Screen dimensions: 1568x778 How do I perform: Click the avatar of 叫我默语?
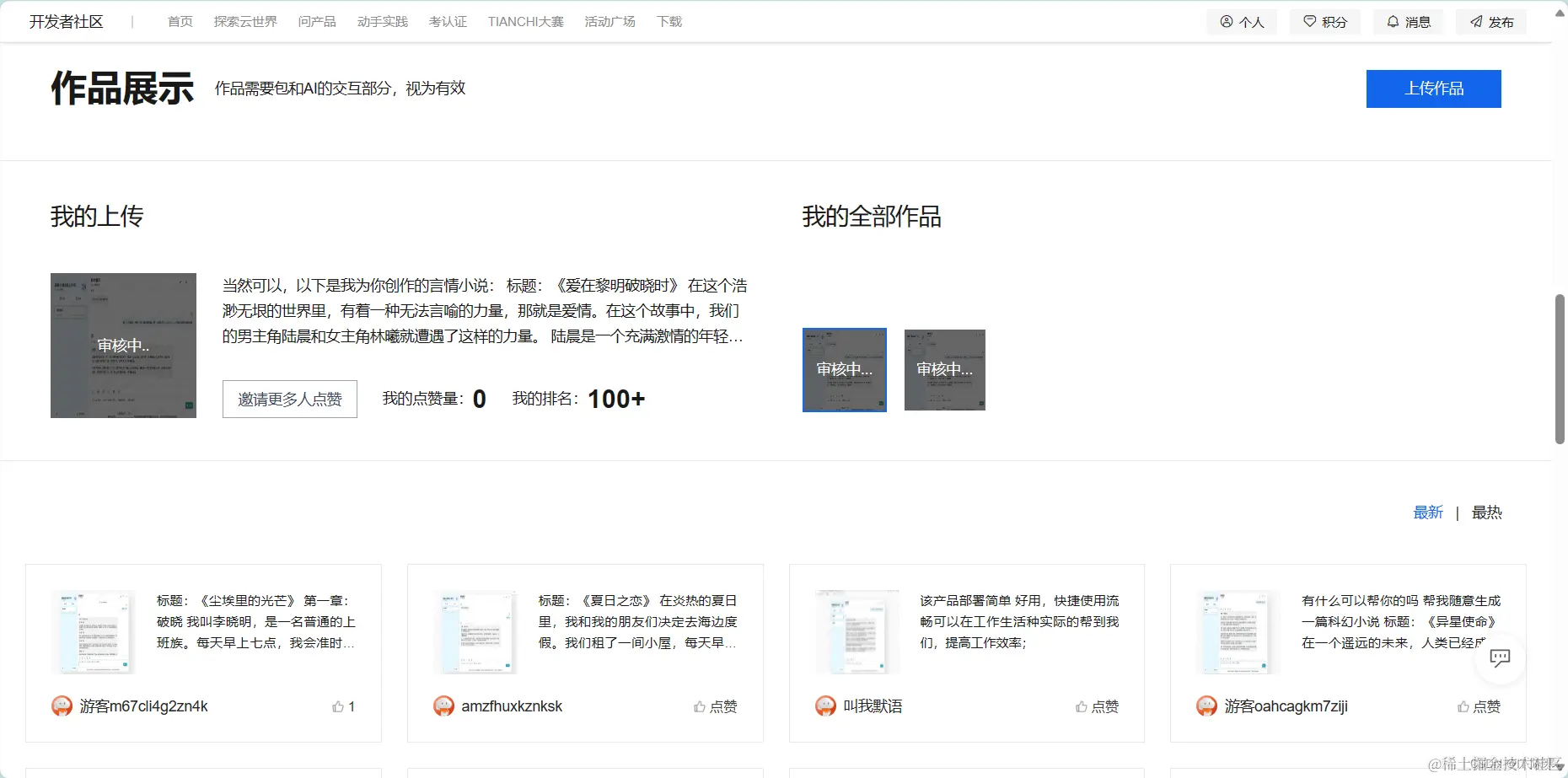(824, 706)
